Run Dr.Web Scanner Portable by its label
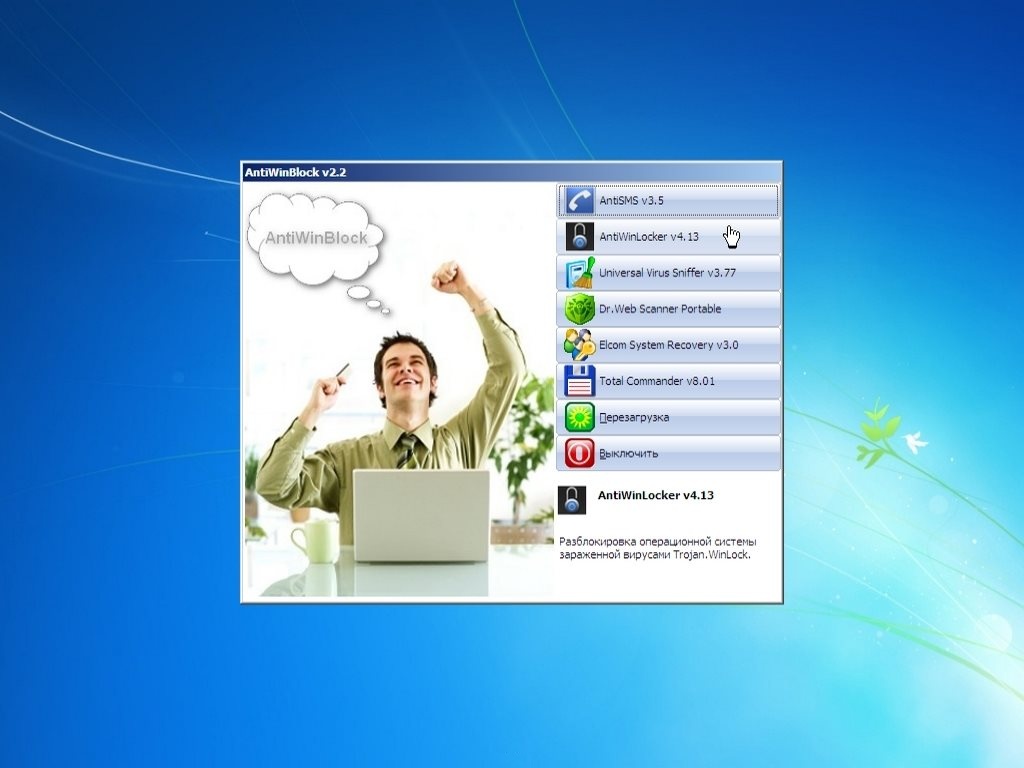Image resolution: width=1024 pixels, height=768 pixels. (x=660, y=309)
